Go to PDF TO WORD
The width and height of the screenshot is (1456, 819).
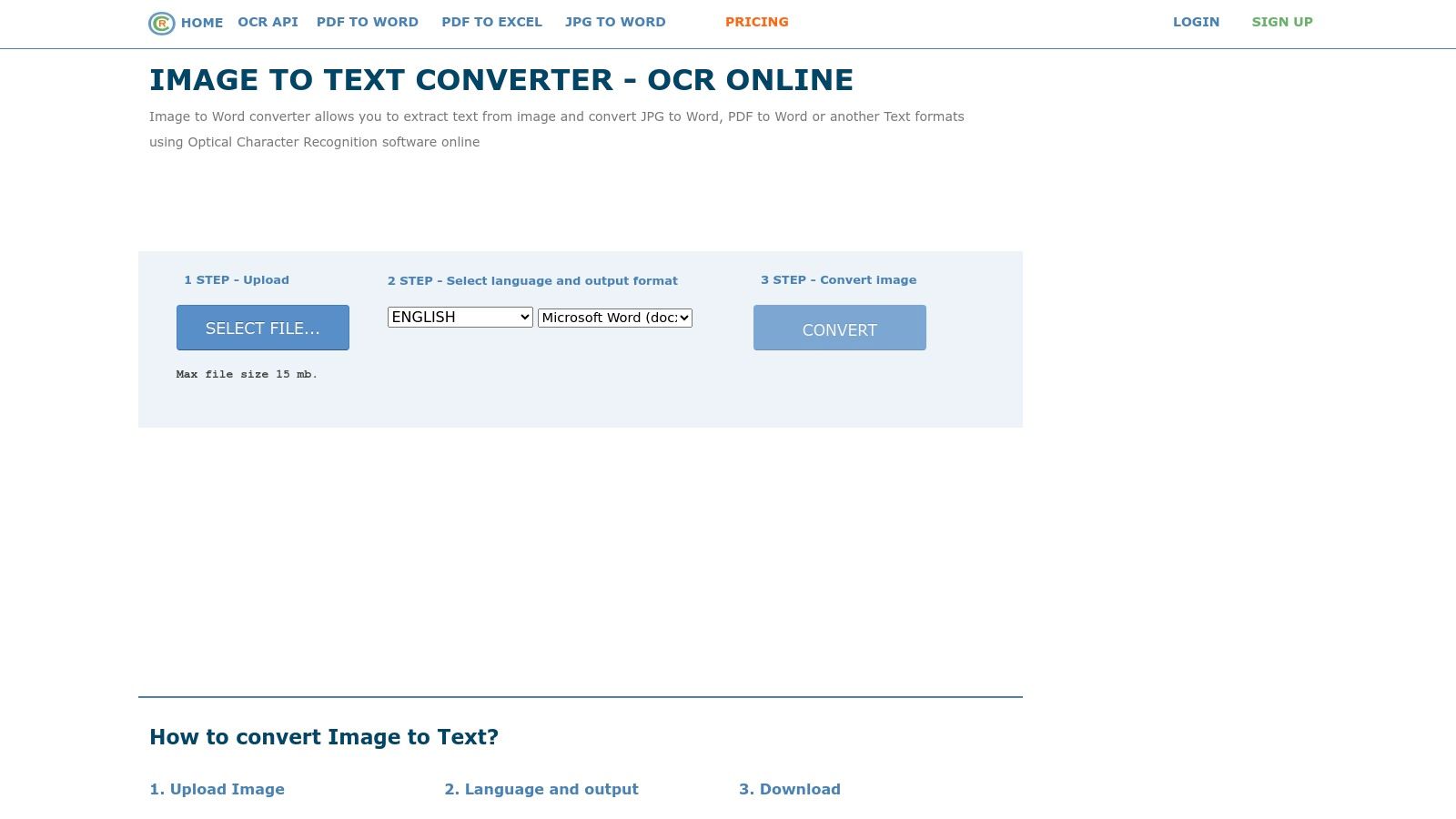[x=367, y=22]
